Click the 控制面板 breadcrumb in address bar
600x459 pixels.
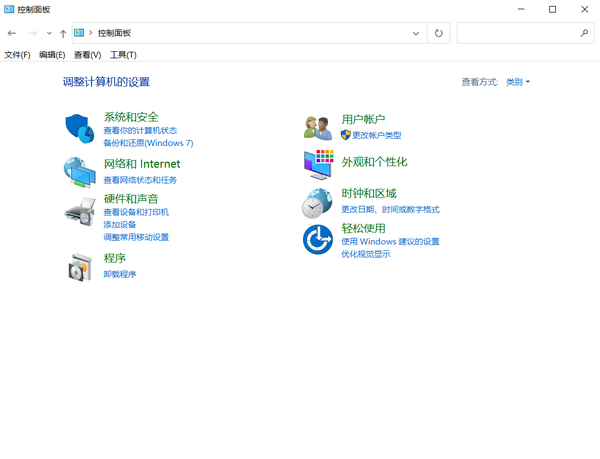114,33
